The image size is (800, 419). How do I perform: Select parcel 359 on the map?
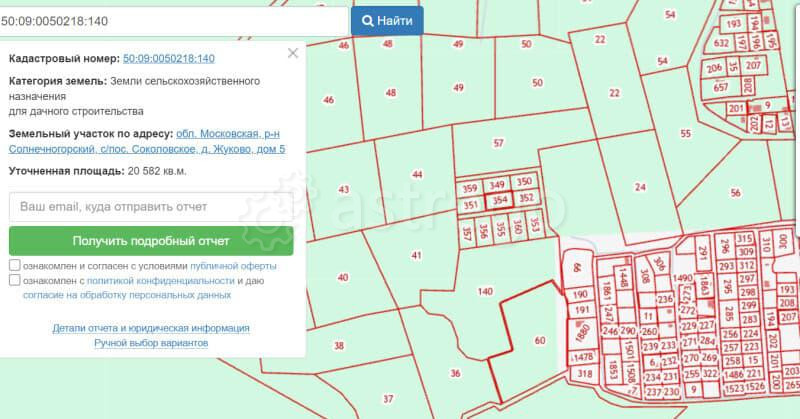click(469, 189)
